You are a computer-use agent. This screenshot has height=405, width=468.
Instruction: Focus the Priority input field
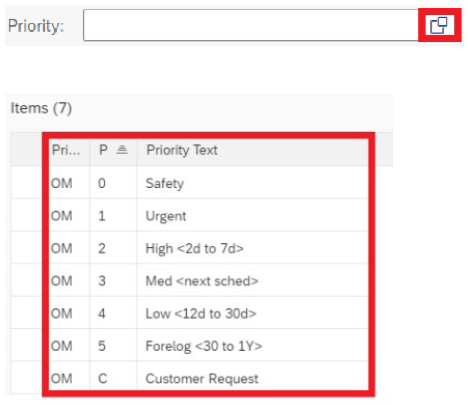pos(251,25)
